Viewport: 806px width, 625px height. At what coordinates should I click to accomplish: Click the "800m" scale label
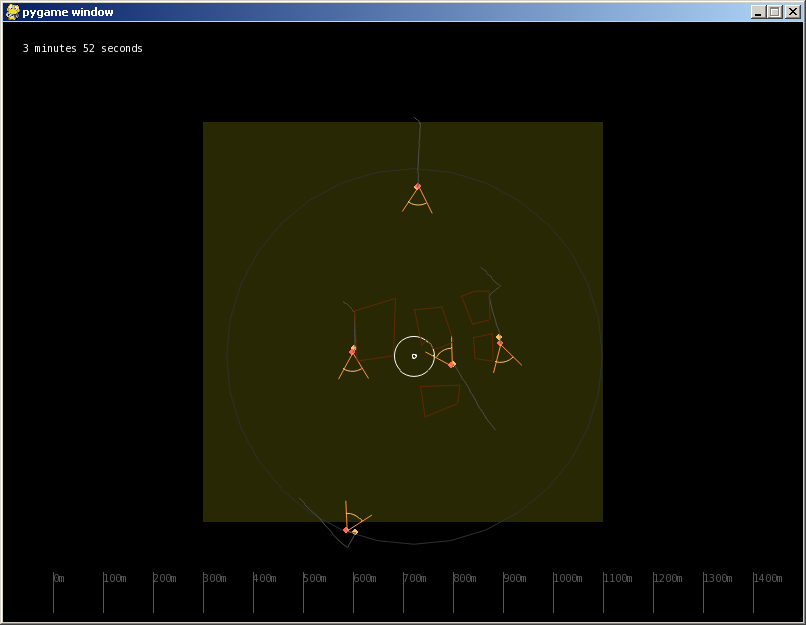click(x=465, y=578)
